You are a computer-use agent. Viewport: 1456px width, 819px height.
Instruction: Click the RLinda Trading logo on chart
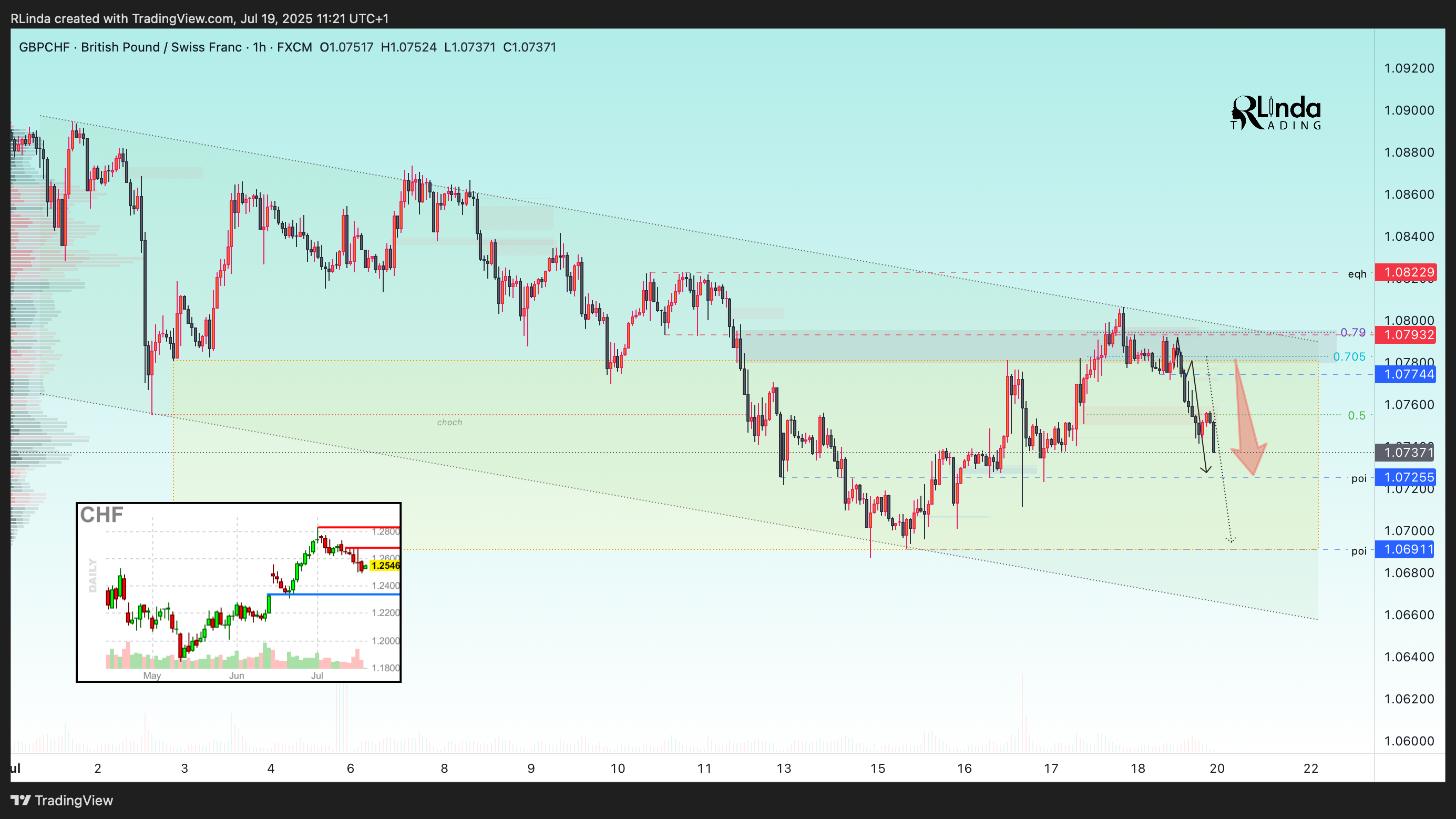point(1276,112)
